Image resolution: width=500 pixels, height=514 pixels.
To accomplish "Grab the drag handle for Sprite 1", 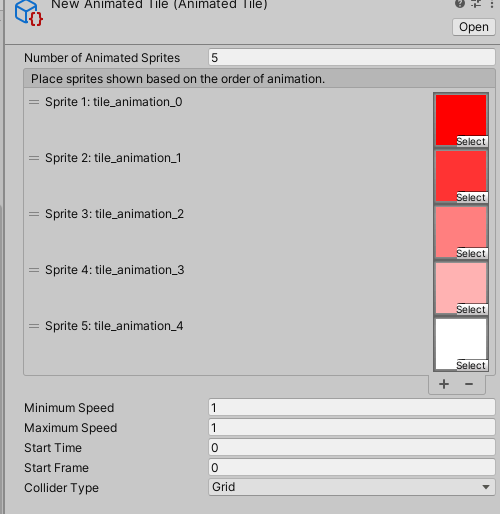I will 34,102.
